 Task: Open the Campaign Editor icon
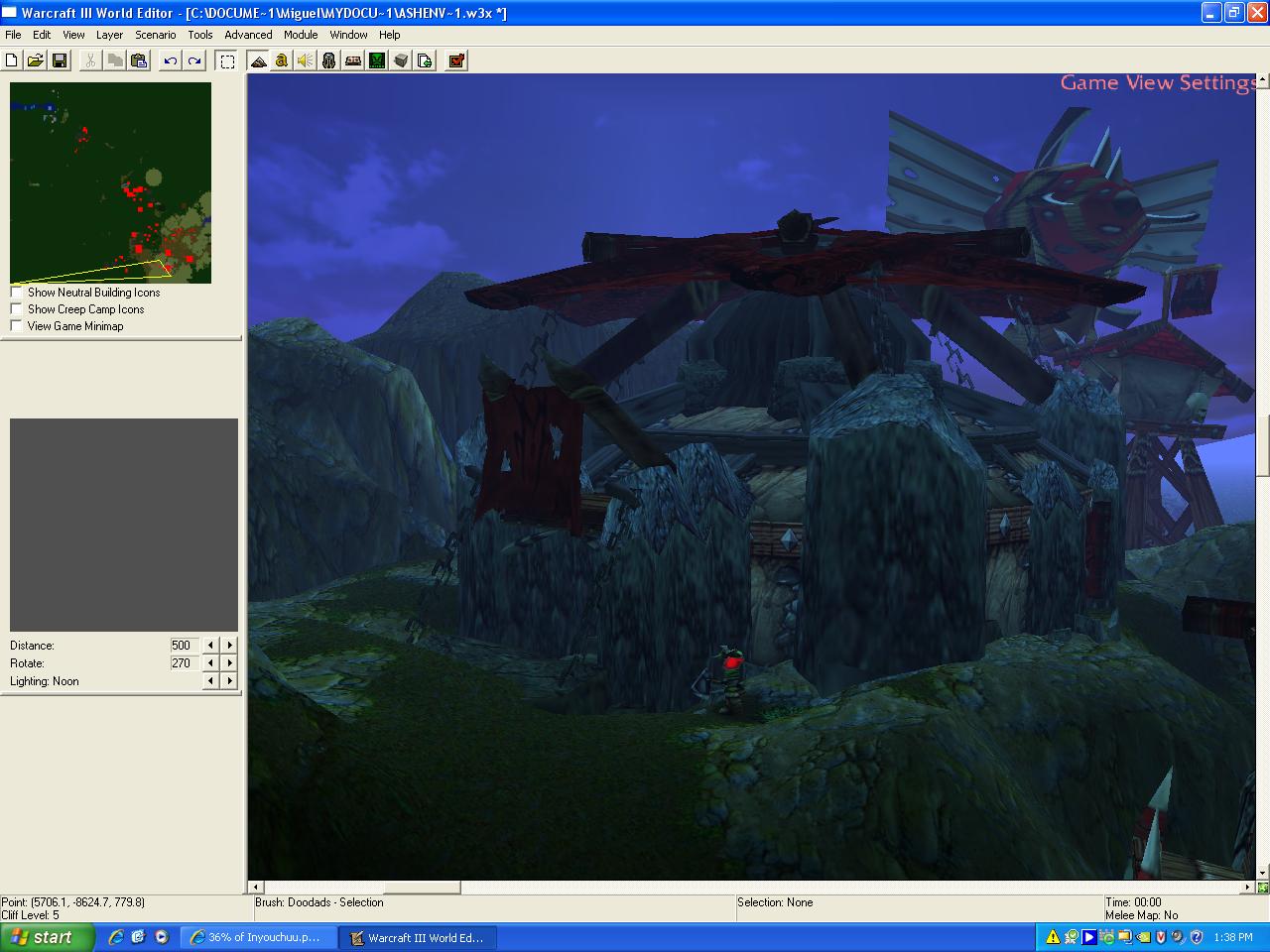point(353,60)
